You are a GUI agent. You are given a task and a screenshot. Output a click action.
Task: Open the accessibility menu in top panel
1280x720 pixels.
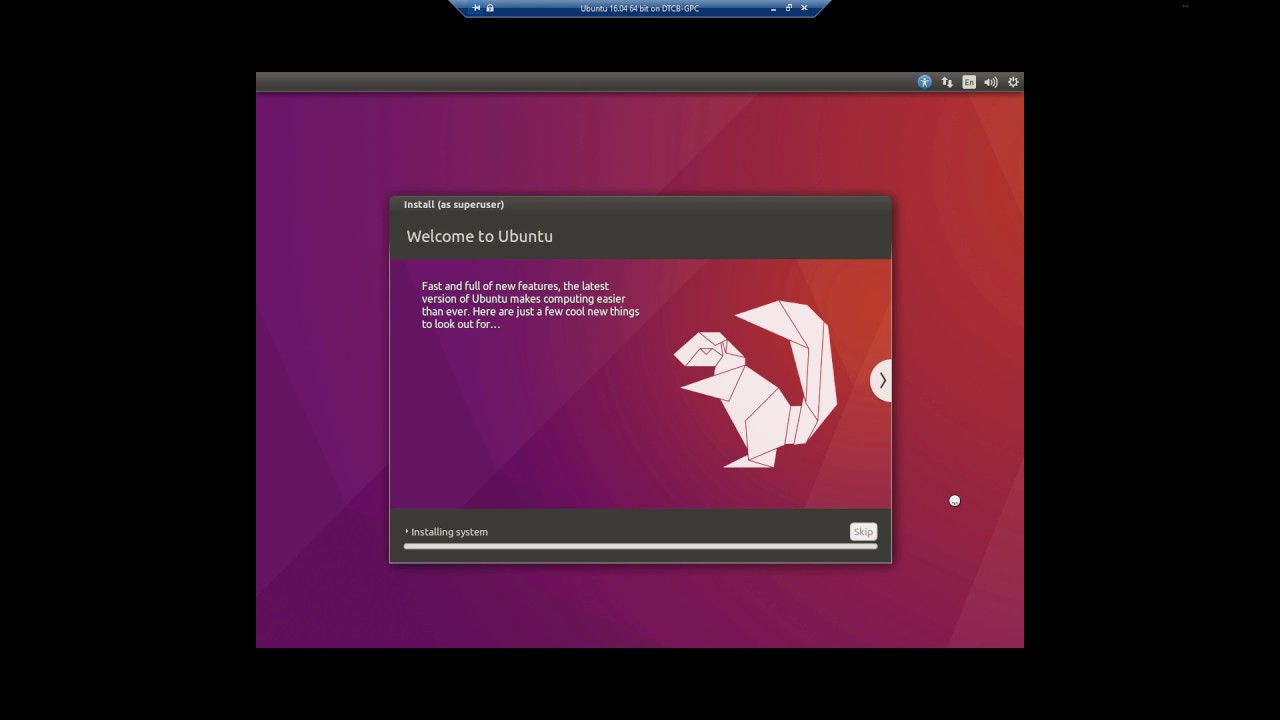click(x=924, y=82)
